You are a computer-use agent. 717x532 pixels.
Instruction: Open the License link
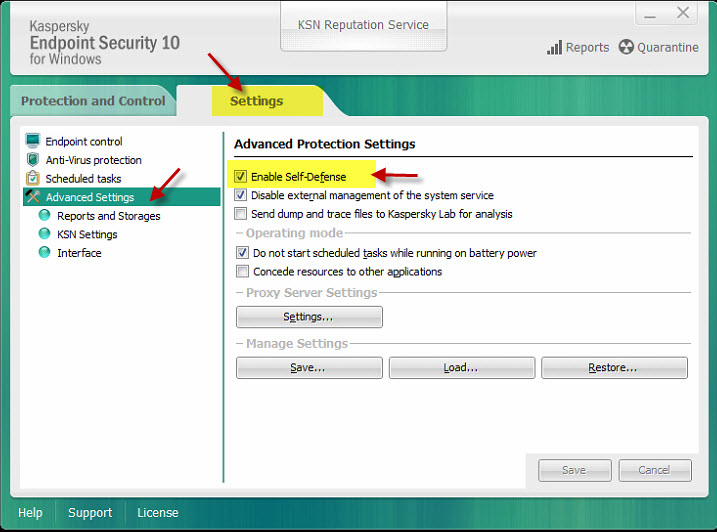(x=158, y=513)
